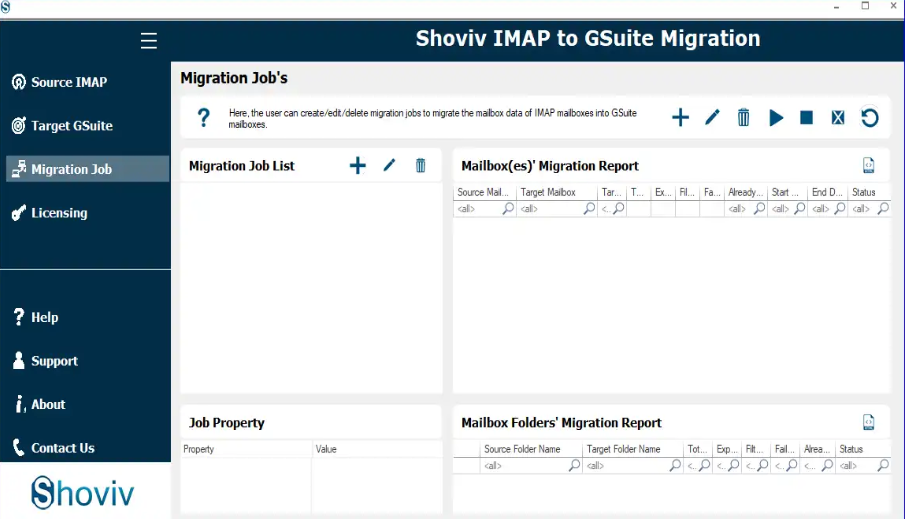Click the Property column header
905x519 pixels.
(246, 449)
